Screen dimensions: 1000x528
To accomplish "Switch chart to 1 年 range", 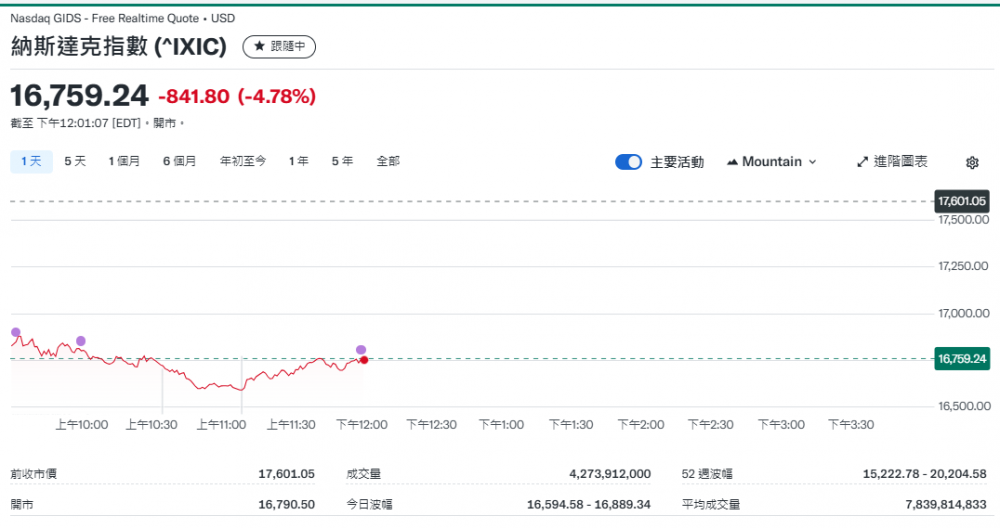I will (298, 161).
